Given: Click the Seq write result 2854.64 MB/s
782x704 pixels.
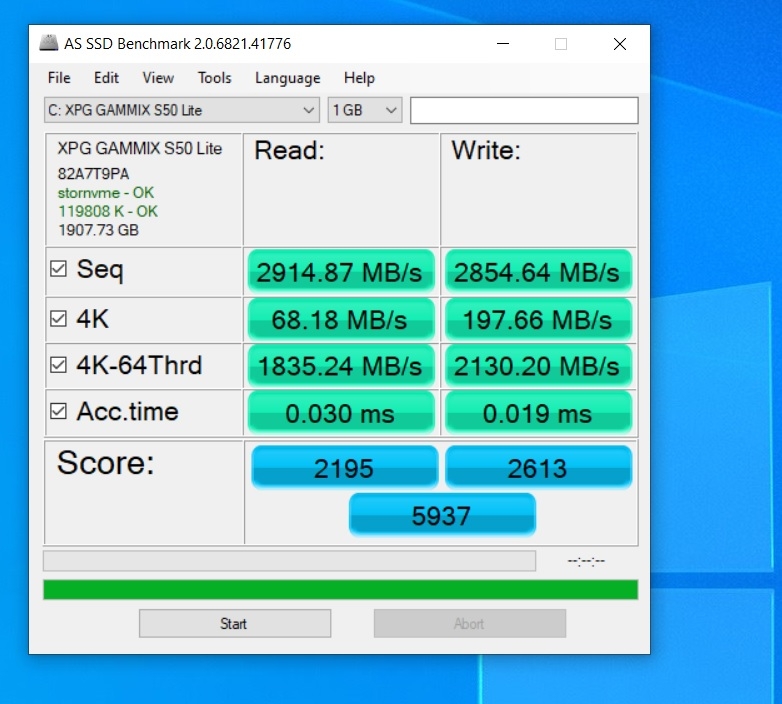Looking at the screenshot, I should 538,272.
